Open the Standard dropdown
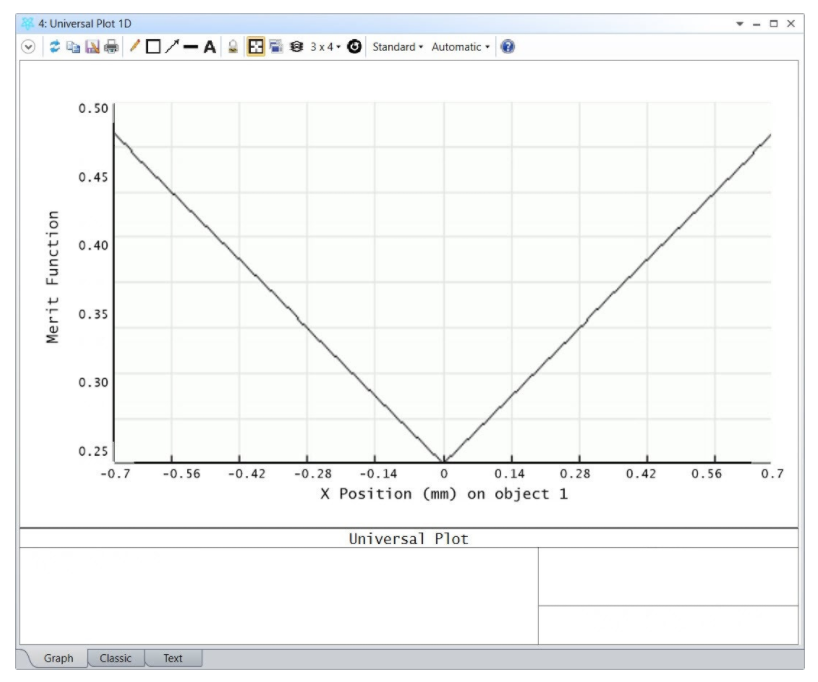The height and width of the screenshot is (682, 818). point(397,47)
